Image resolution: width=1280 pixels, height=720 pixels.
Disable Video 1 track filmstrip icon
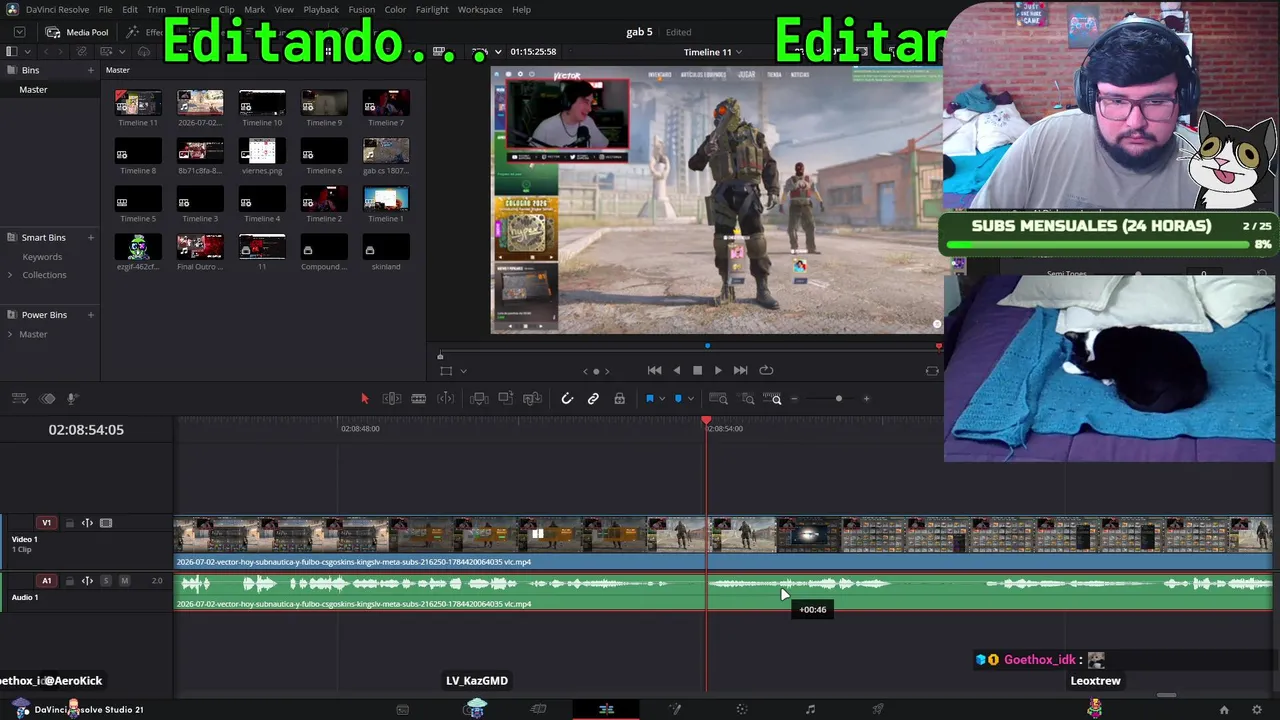pyautogui.click(x=106, y=523)
